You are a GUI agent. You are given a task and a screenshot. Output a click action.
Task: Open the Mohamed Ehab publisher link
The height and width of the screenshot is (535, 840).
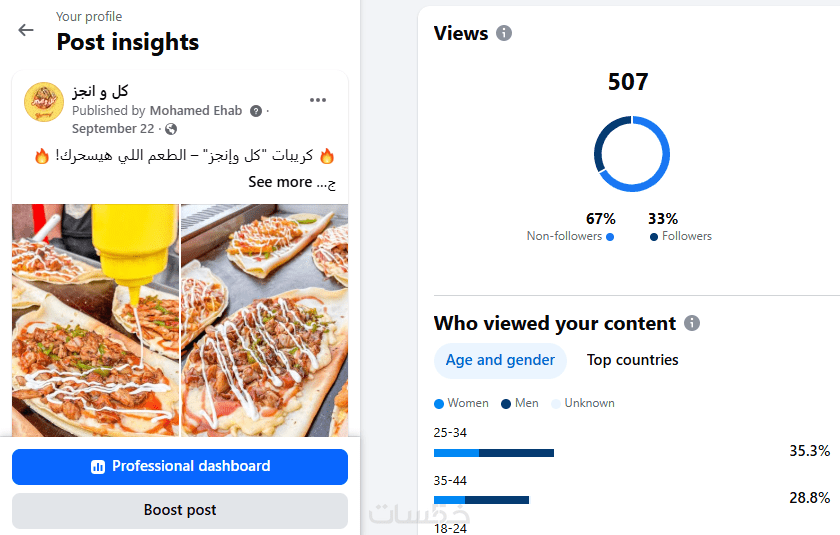(196, 111)
